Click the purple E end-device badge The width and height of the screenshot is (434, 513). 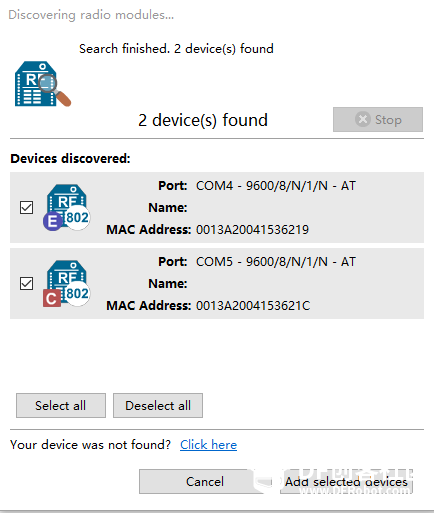pos(52,221)
